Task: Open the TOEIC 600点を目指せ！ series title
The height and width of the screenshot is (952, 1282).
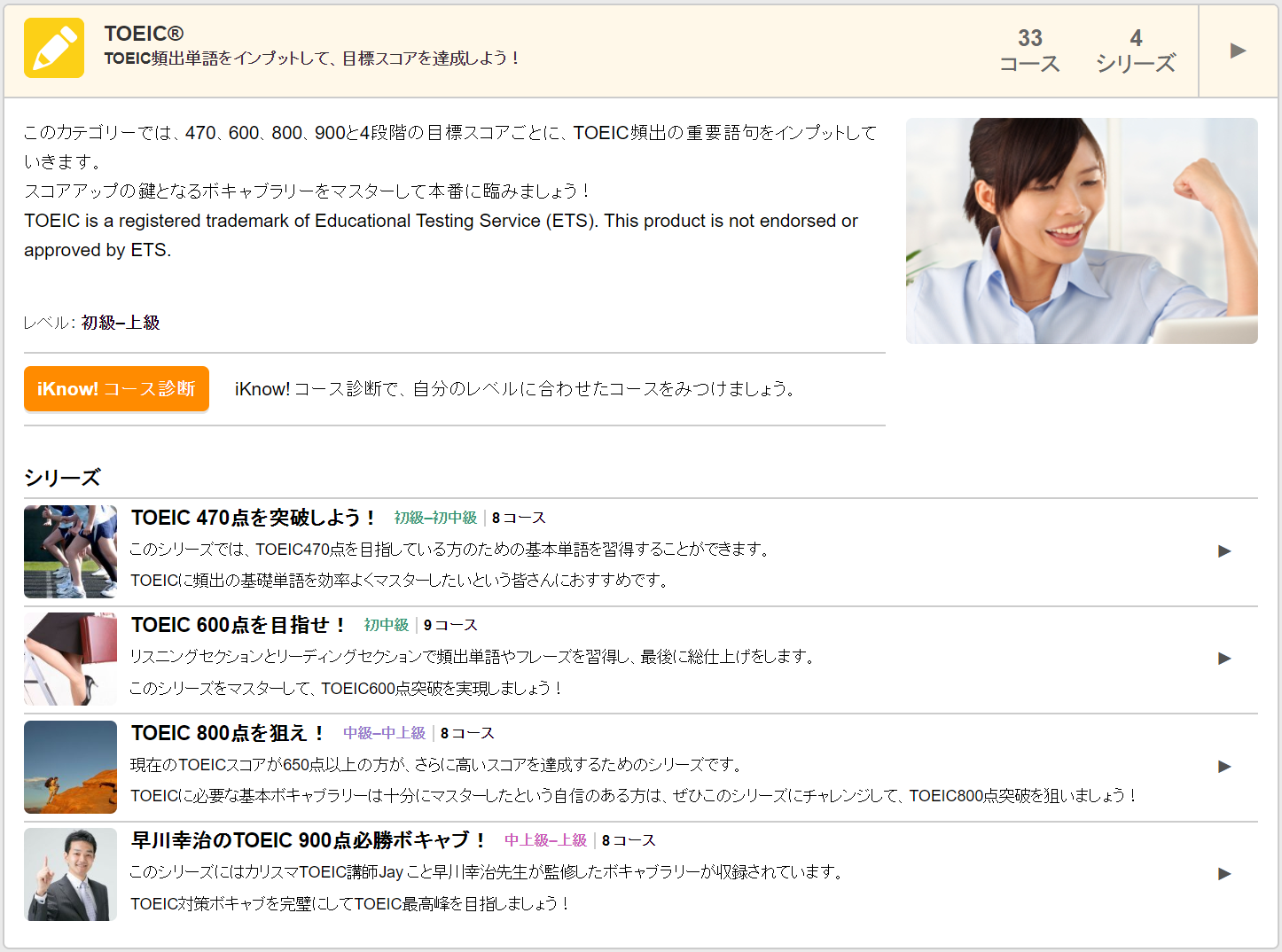Action: click(238, 625)
